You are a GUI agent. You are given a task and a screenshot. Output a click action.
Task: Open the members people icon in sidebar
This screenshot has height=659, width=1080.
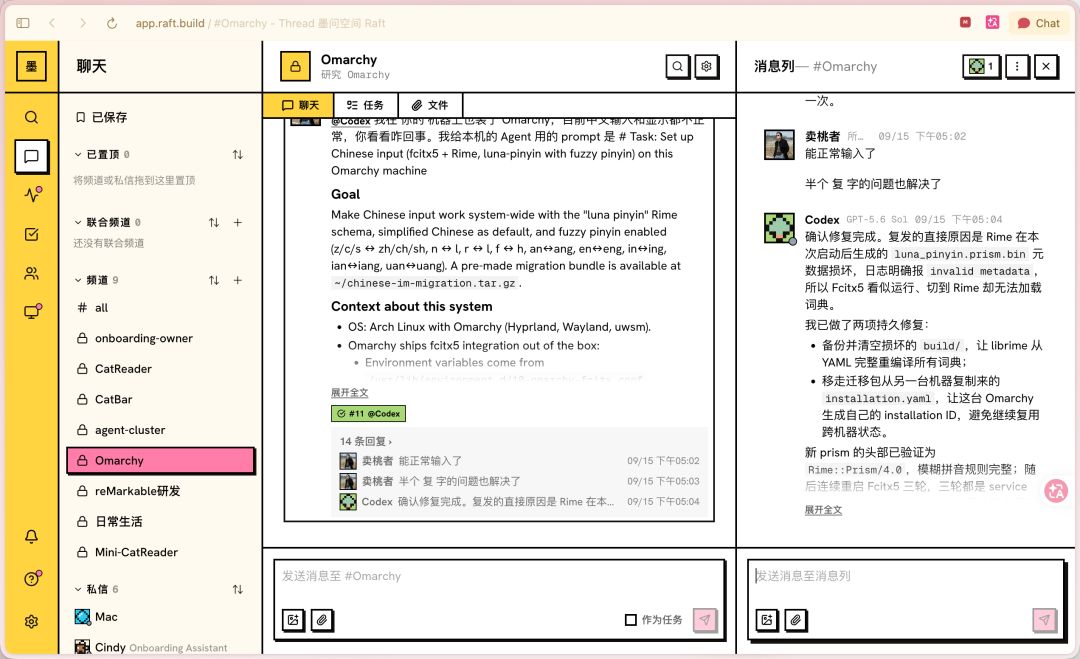(x=32, y=273)
